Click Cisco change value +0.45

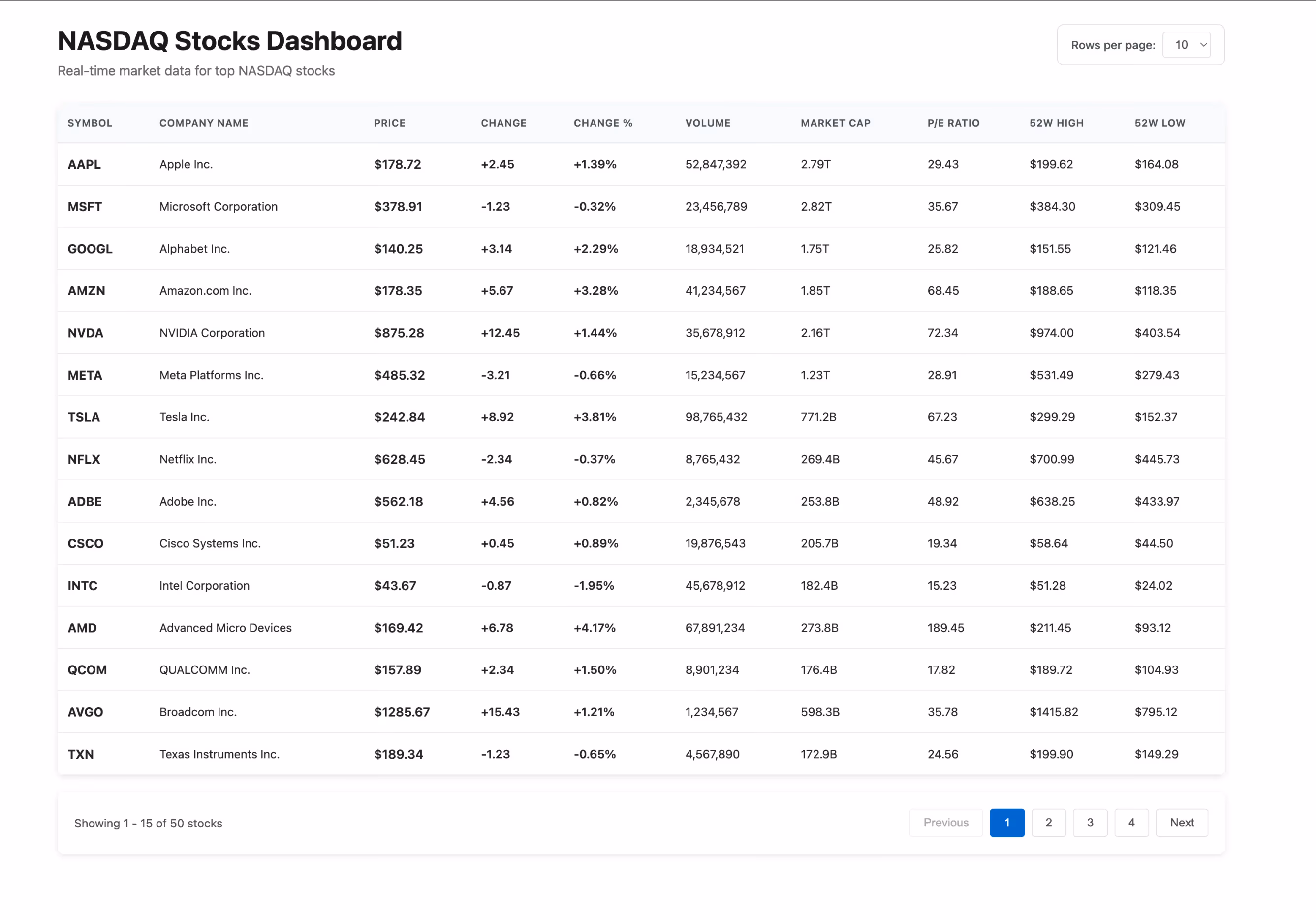click(498, 543)
